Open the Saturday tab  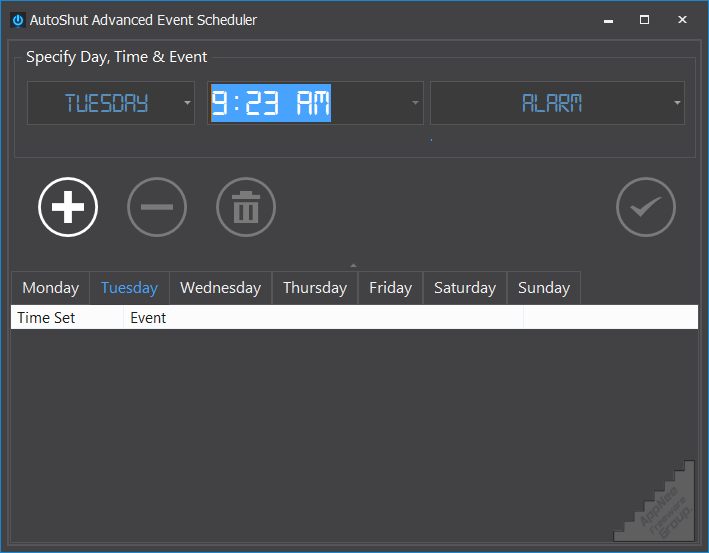click(x=465, y=288)
